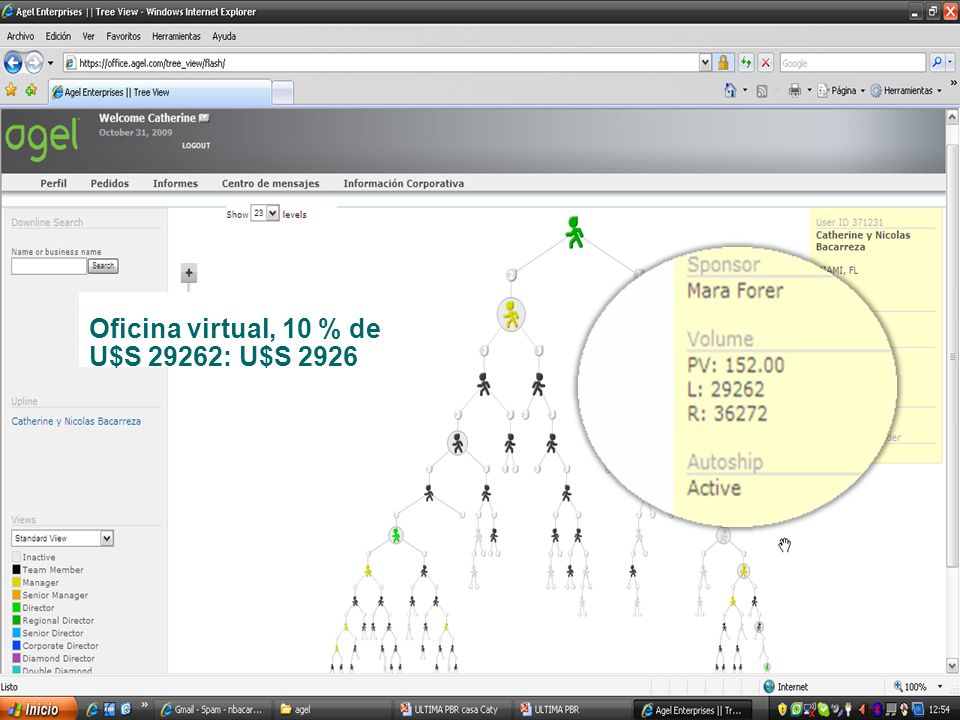960x720 pixels.
Task: Click the system tray clock 12:54
Action: pos(940,710)
